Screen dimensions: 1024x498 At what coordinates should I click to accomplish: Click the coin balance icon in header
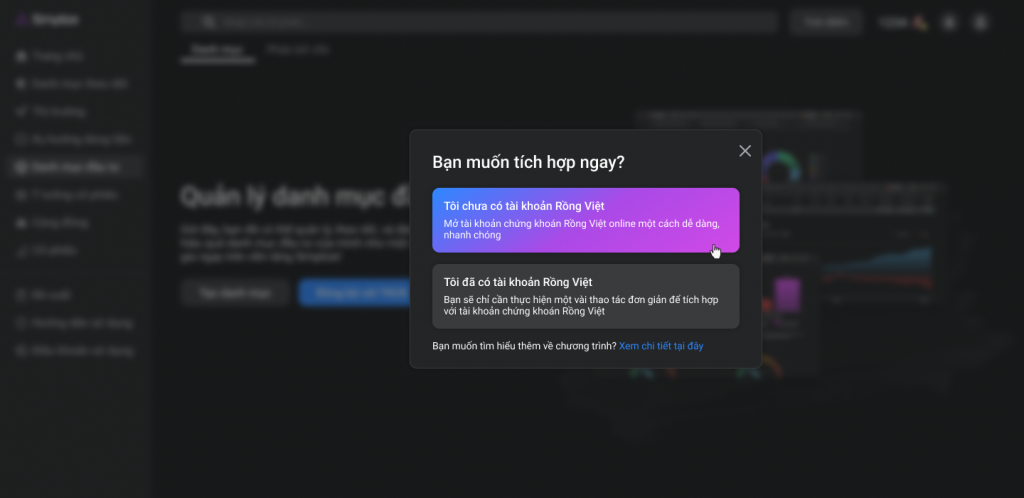point(921,21)
